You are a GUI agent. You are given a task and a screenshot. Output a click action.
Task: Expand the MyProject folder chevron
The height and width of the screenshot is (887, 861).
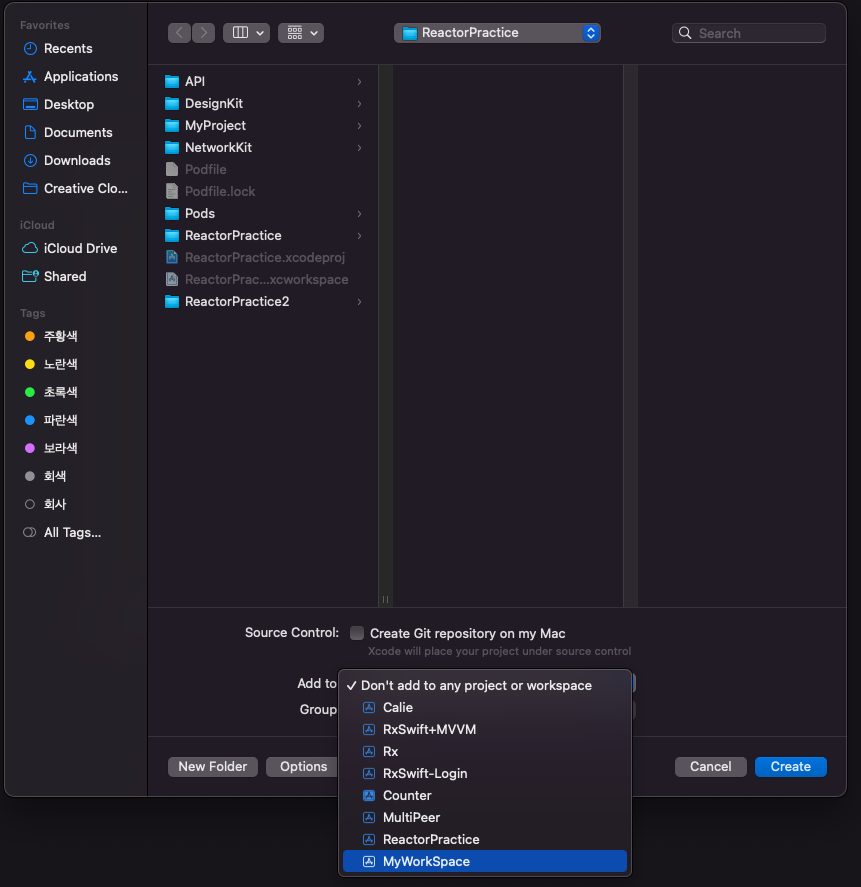click(x=359, y=126)
